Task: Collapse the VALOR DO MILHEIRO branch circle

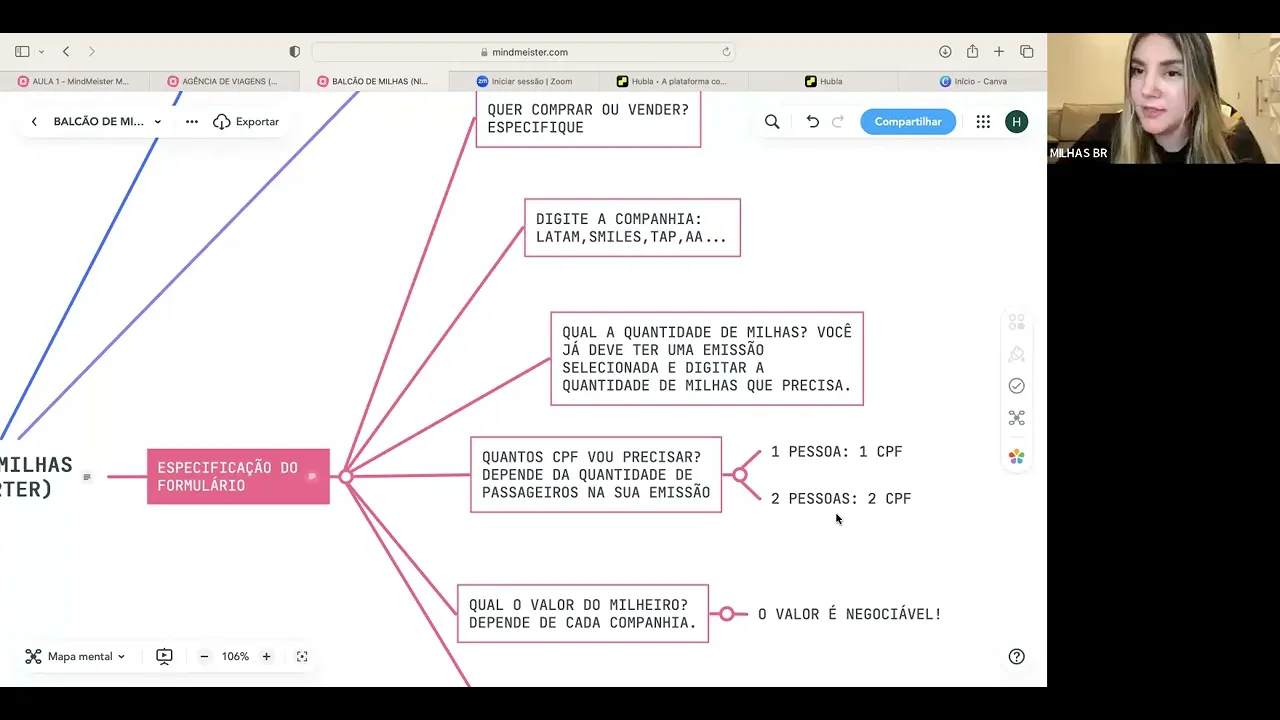Action: [727, 614]
